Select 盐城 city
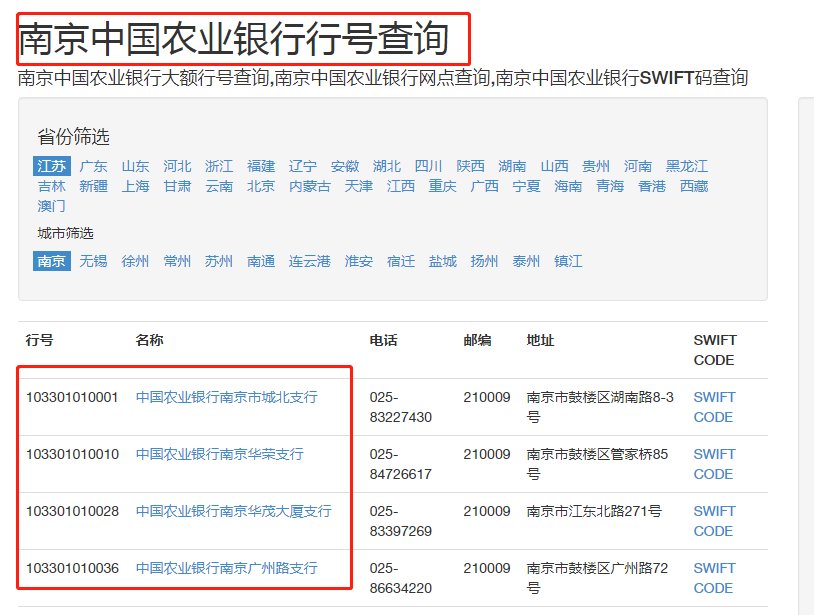 click(x=442, y=261)
